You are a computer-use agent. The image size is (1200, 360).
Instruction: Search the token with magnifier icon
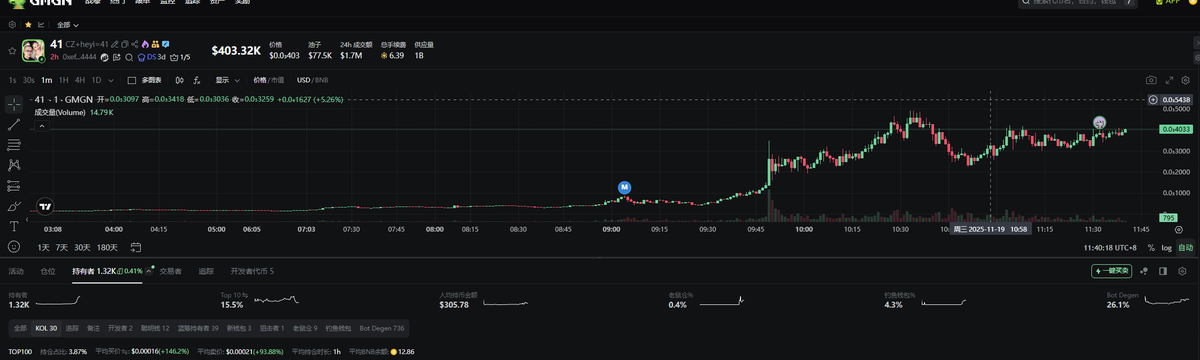pyautogui.click(x=129, y=57)
